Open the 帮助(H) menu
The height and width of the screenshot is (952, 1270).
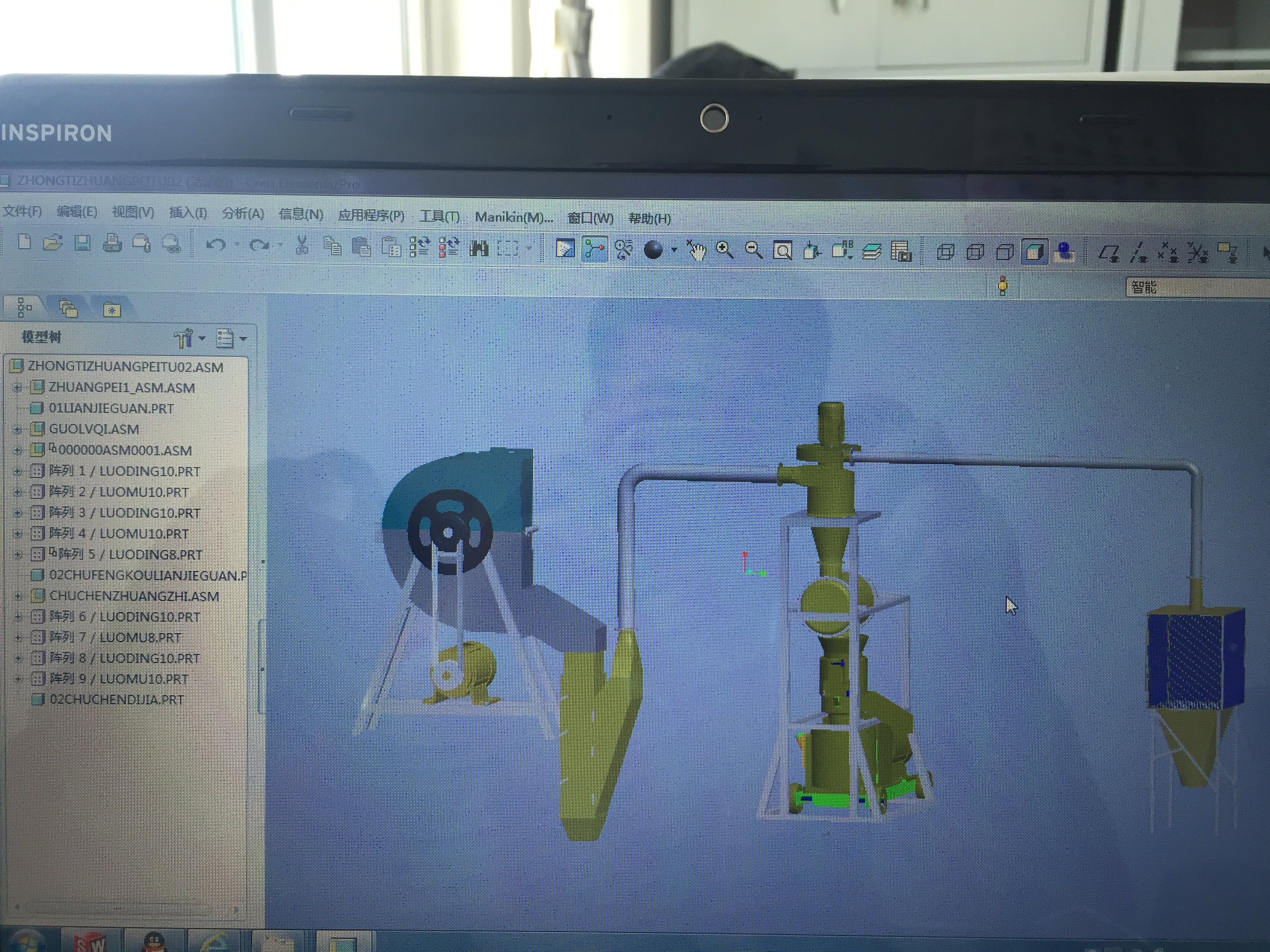click(x=649, y=219)
